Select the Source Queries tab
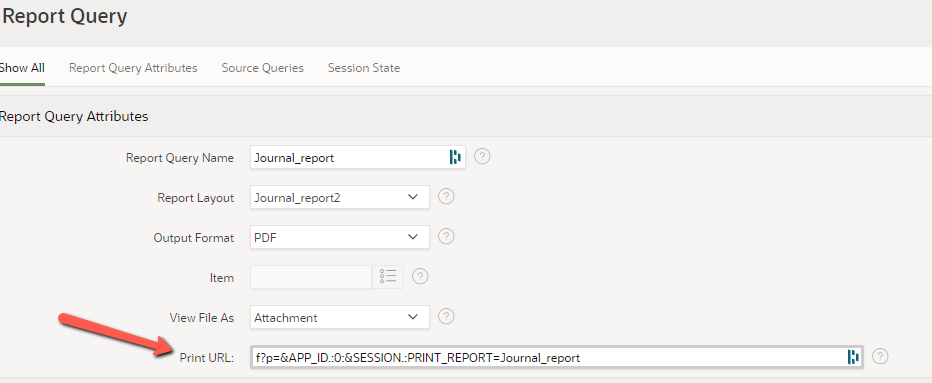The image size is (932, 383). coord(263,68)
